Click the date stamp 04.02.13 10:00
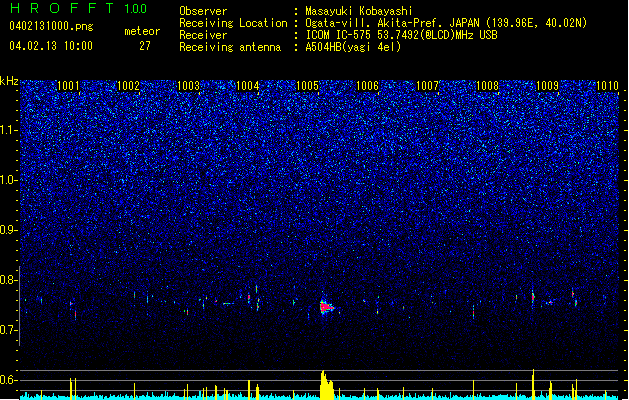The image size is (629, 400). pyautogui.click(x=51, y=46)
